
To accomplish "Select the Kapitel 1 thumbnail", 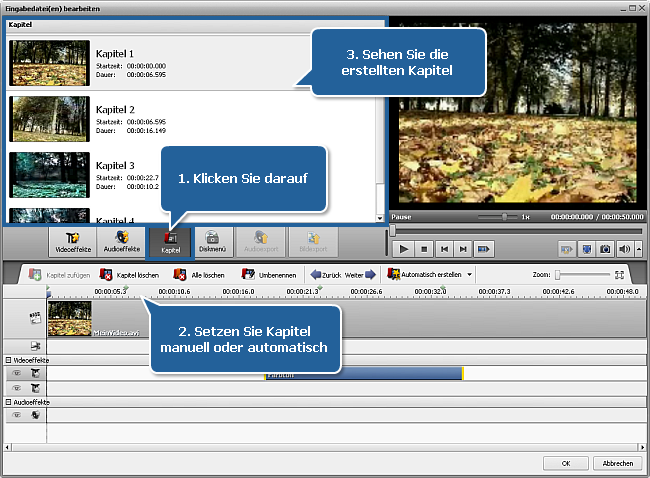I will point(49,63).
